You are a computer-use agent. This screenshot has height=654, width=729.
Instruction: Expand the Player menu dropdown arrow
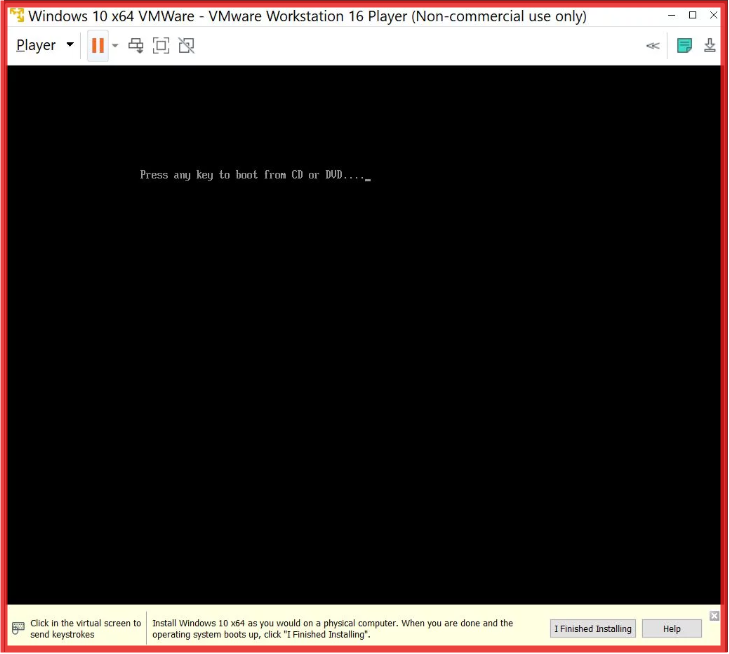[70, 45]
